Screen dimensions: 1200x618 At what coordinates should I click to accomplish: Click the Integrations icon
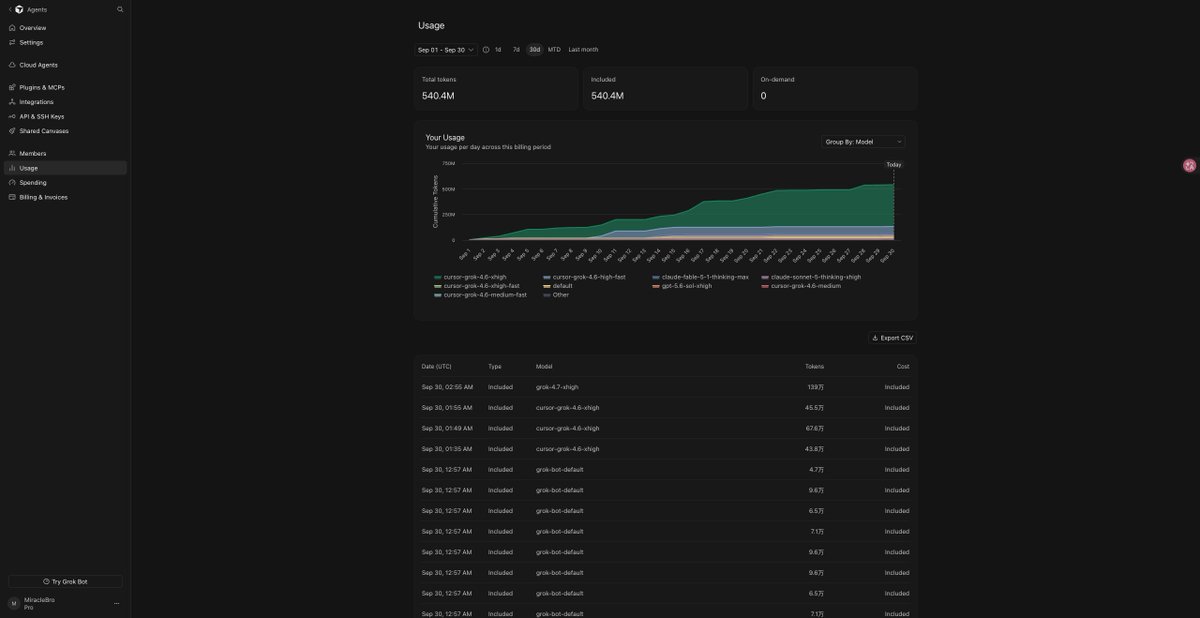point(12,102)
